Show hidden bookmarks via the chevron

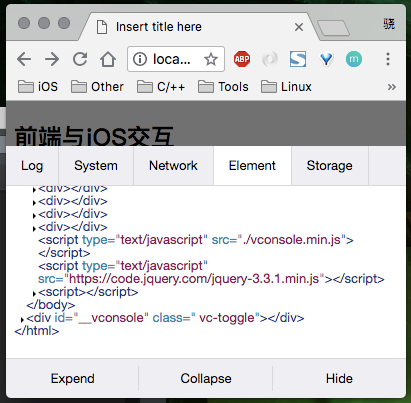(392, 87)
